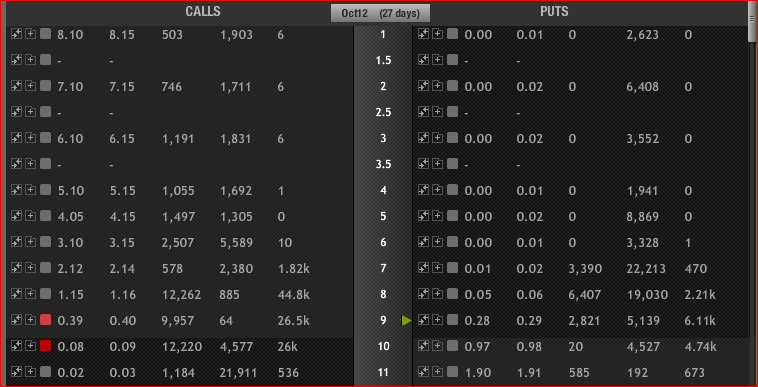
Task: Click the plus add icon on strike 7 put
Action: (x=438, y=268)
